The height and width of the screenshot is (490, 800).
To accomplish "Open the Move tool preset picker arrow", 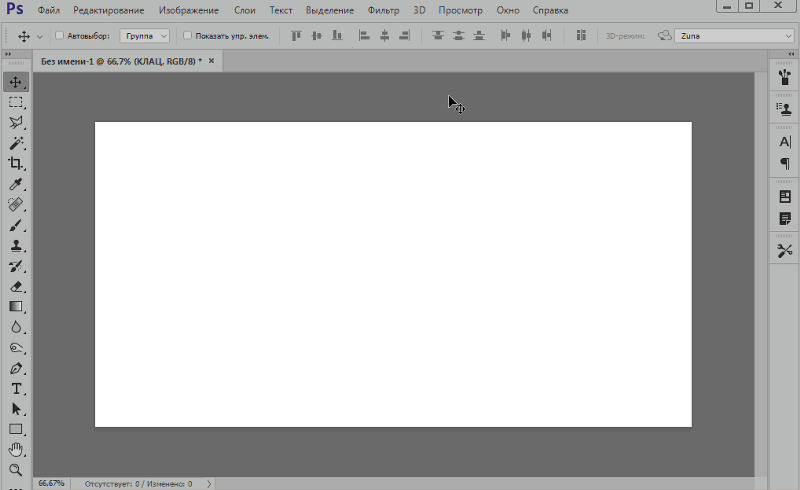I will (x=40, y=36).
